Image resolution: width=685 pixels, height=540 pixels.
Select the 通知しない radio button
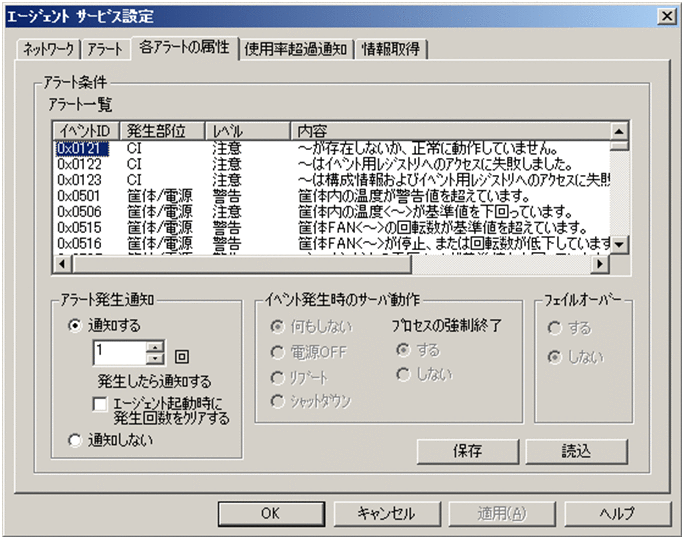(111, 440)
